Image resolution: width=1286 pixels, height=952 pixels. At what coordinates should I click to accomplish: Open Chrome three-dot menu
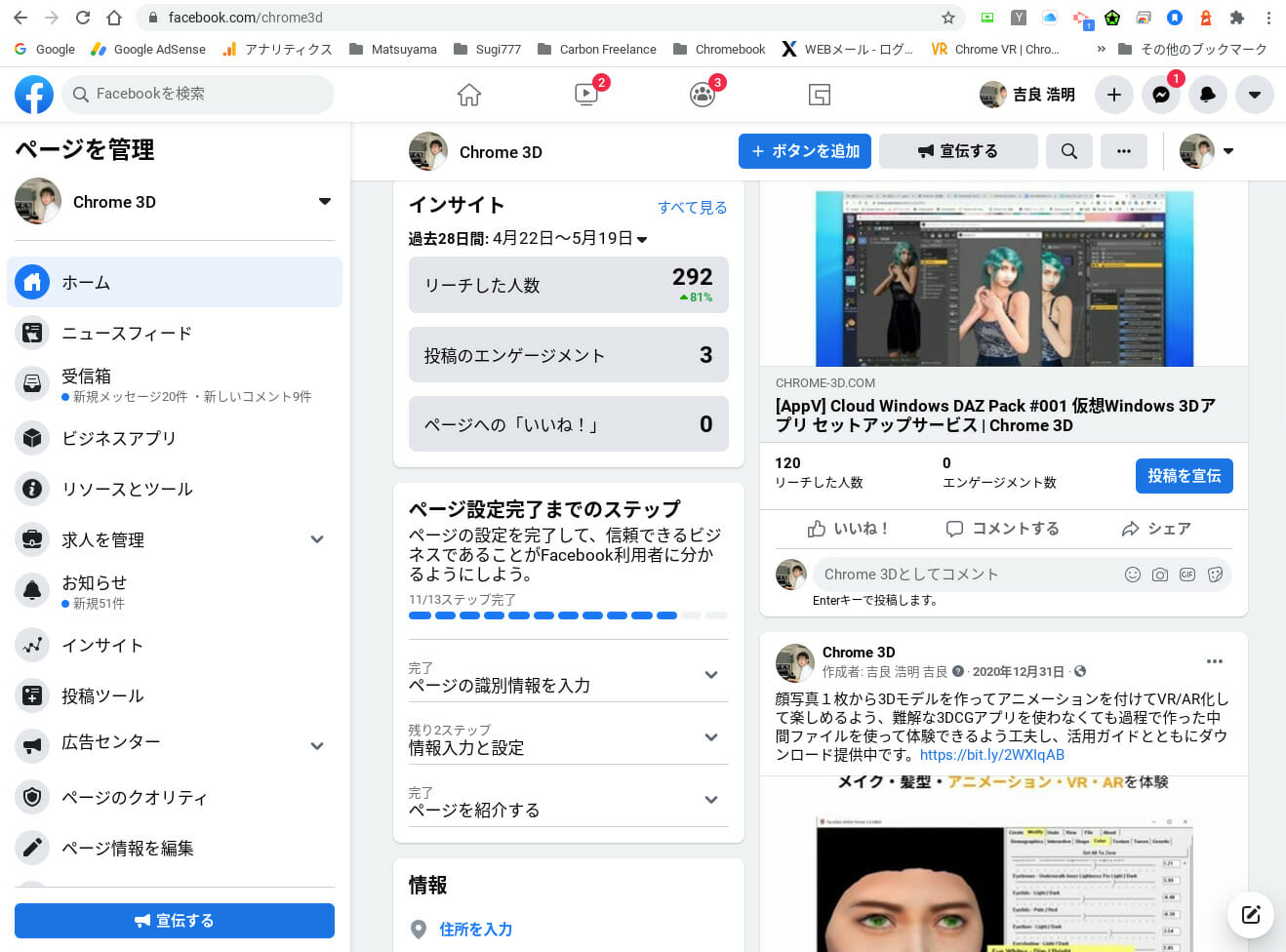(x=1268, y=18)
